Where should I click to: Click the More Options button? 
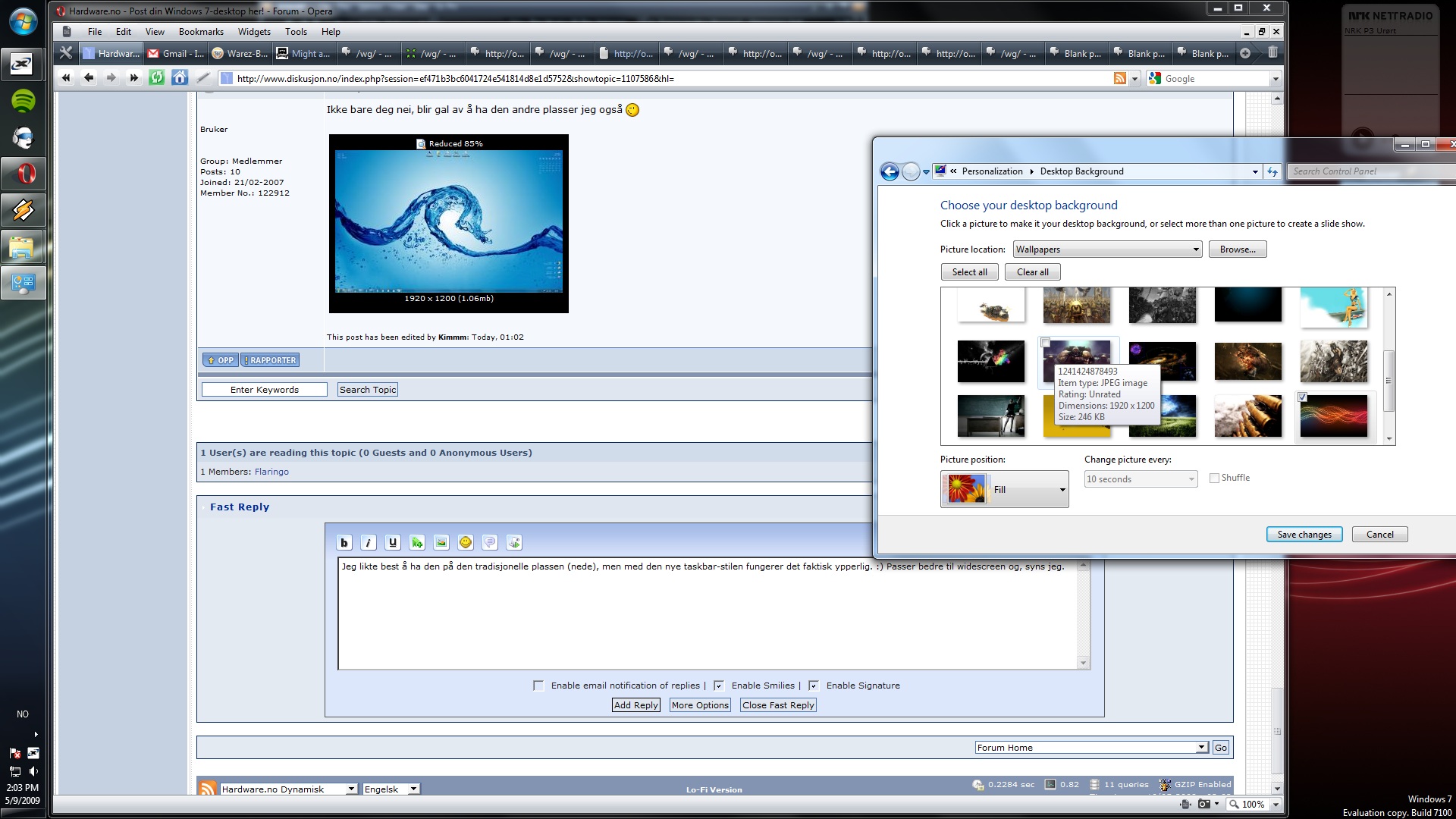700,705
